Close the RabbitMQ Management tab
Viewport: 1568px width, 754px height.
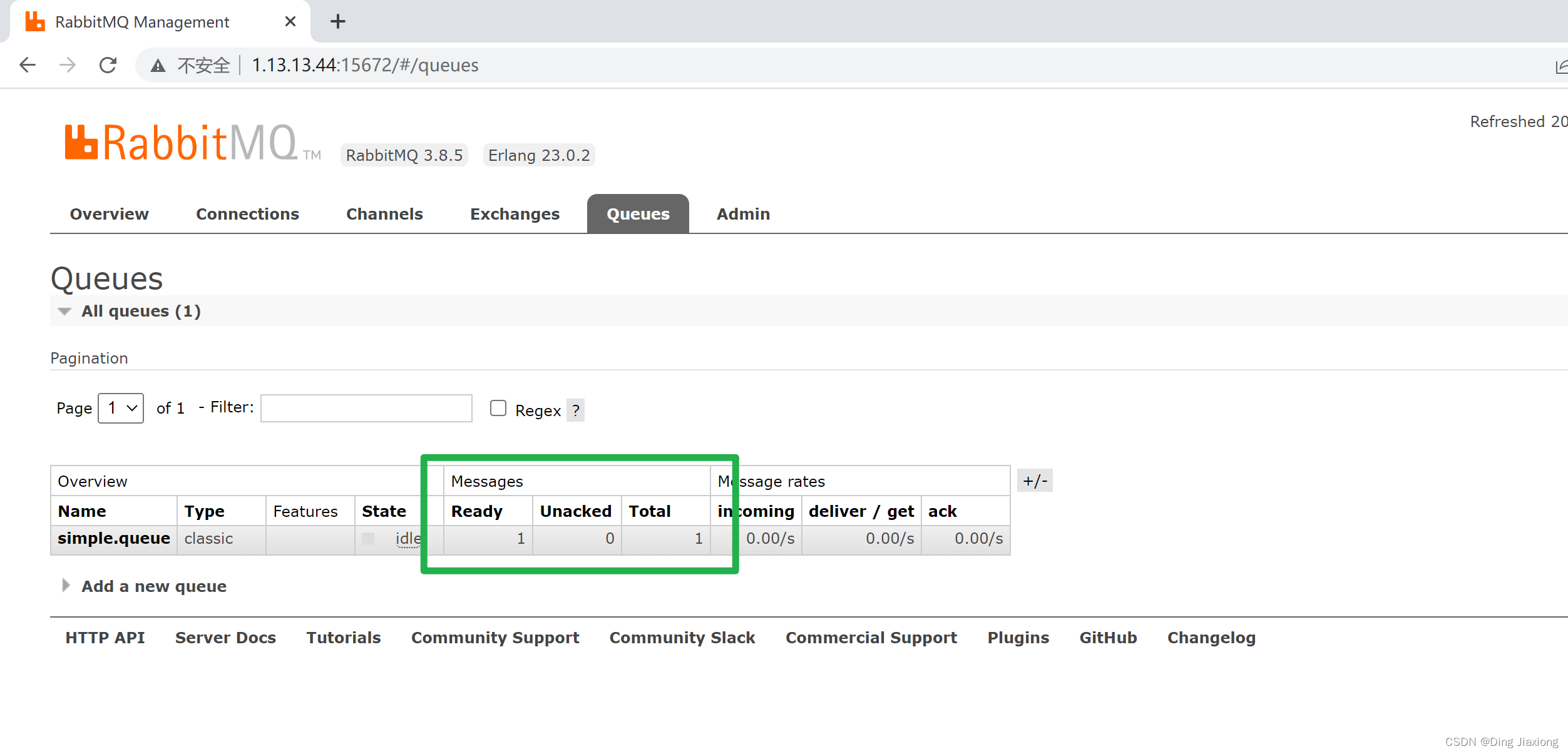(x=290, y=22)
